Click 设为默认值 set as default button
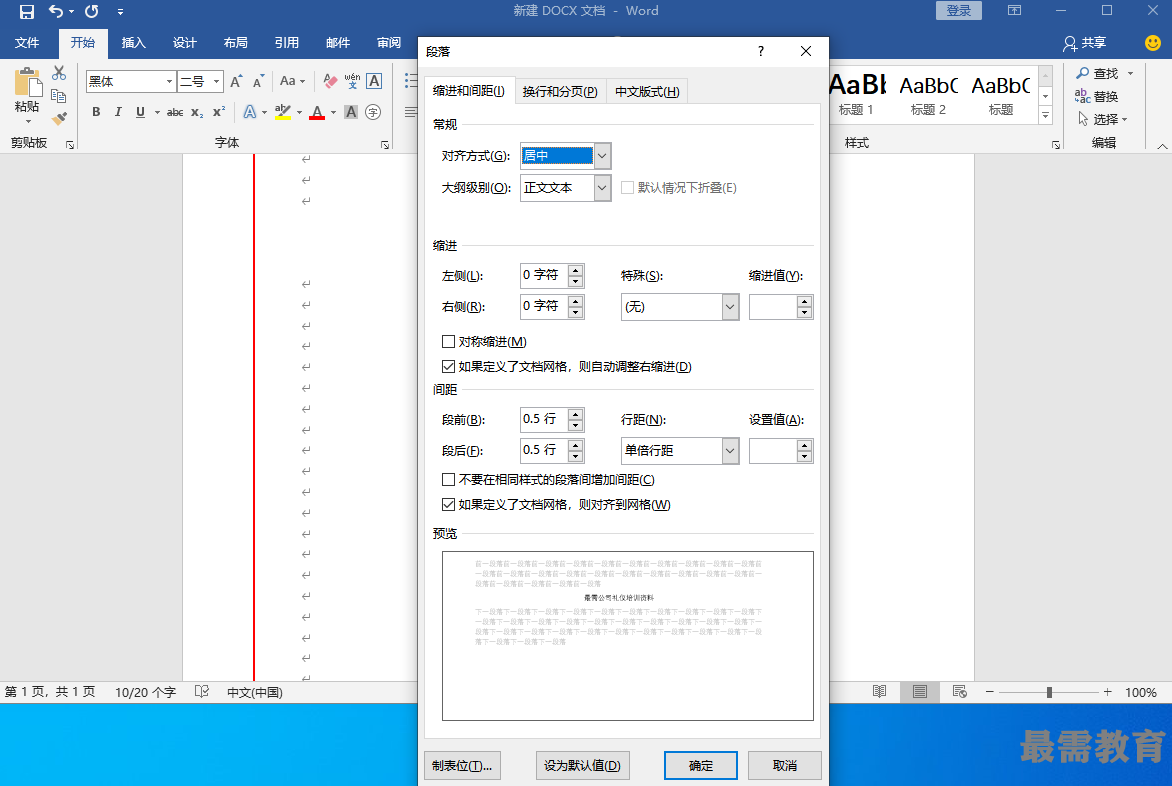The height and width of the screenshot is (786, 1172). [x=582, y=766]
